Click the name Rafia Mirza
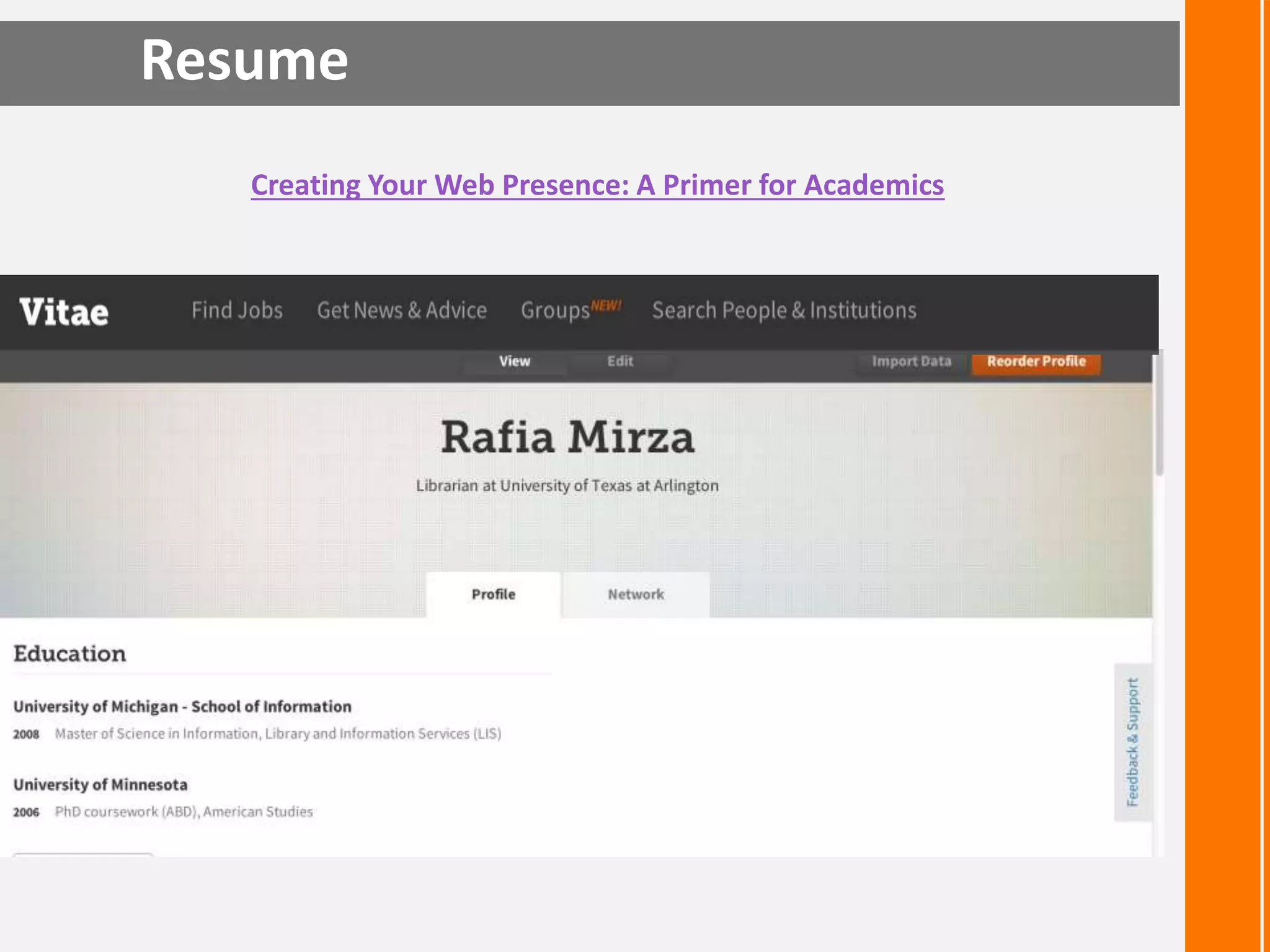 567,438
